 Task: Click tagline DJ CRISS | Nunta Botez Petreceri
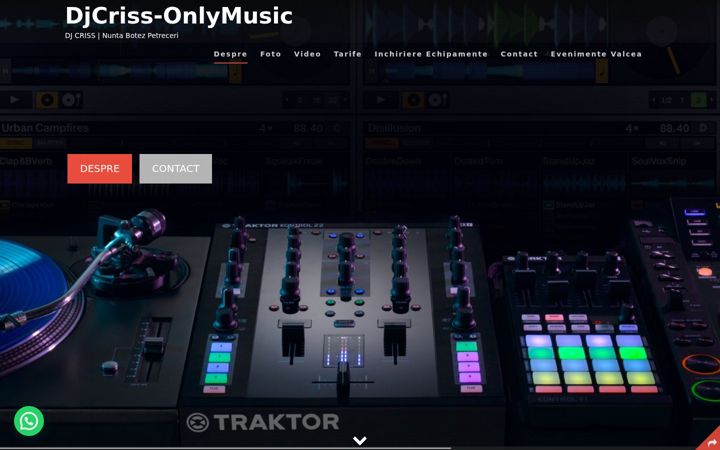(x=122, y=36)
